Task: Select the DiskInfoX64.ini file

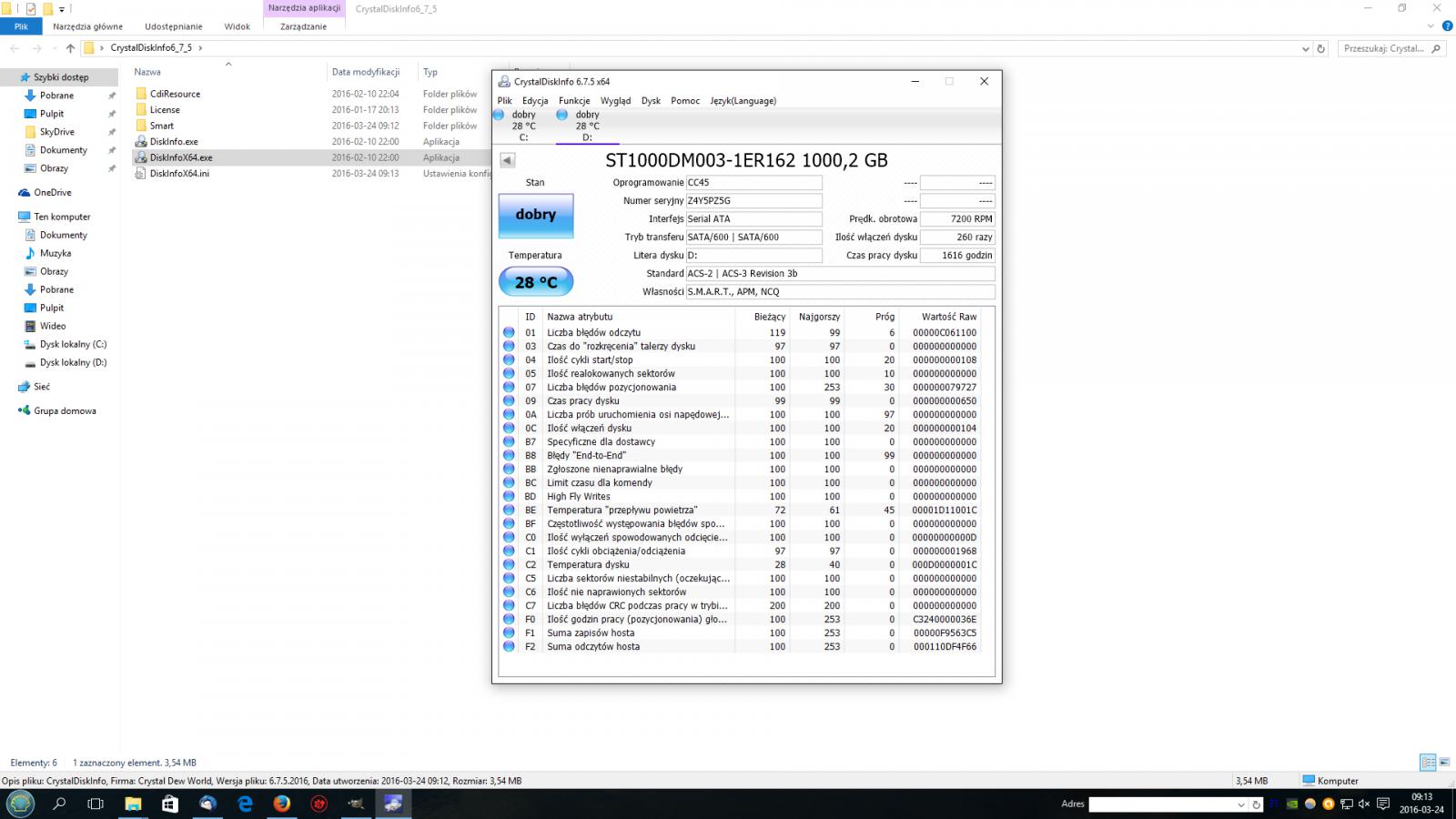Action: (x=179, y=174)
